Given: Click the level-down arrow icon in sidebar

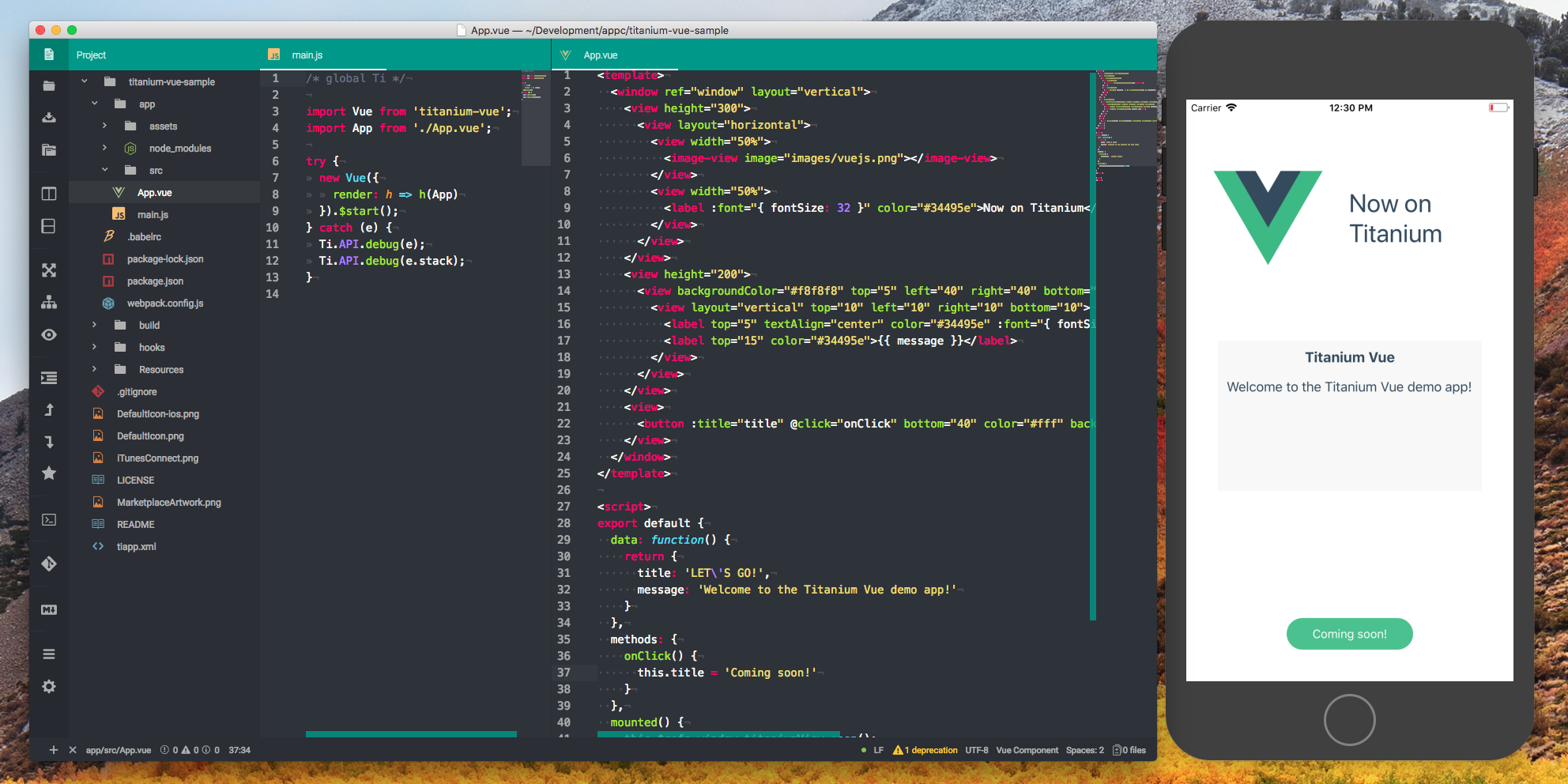Looking at the screenshot, I should [x=49, y=442].
